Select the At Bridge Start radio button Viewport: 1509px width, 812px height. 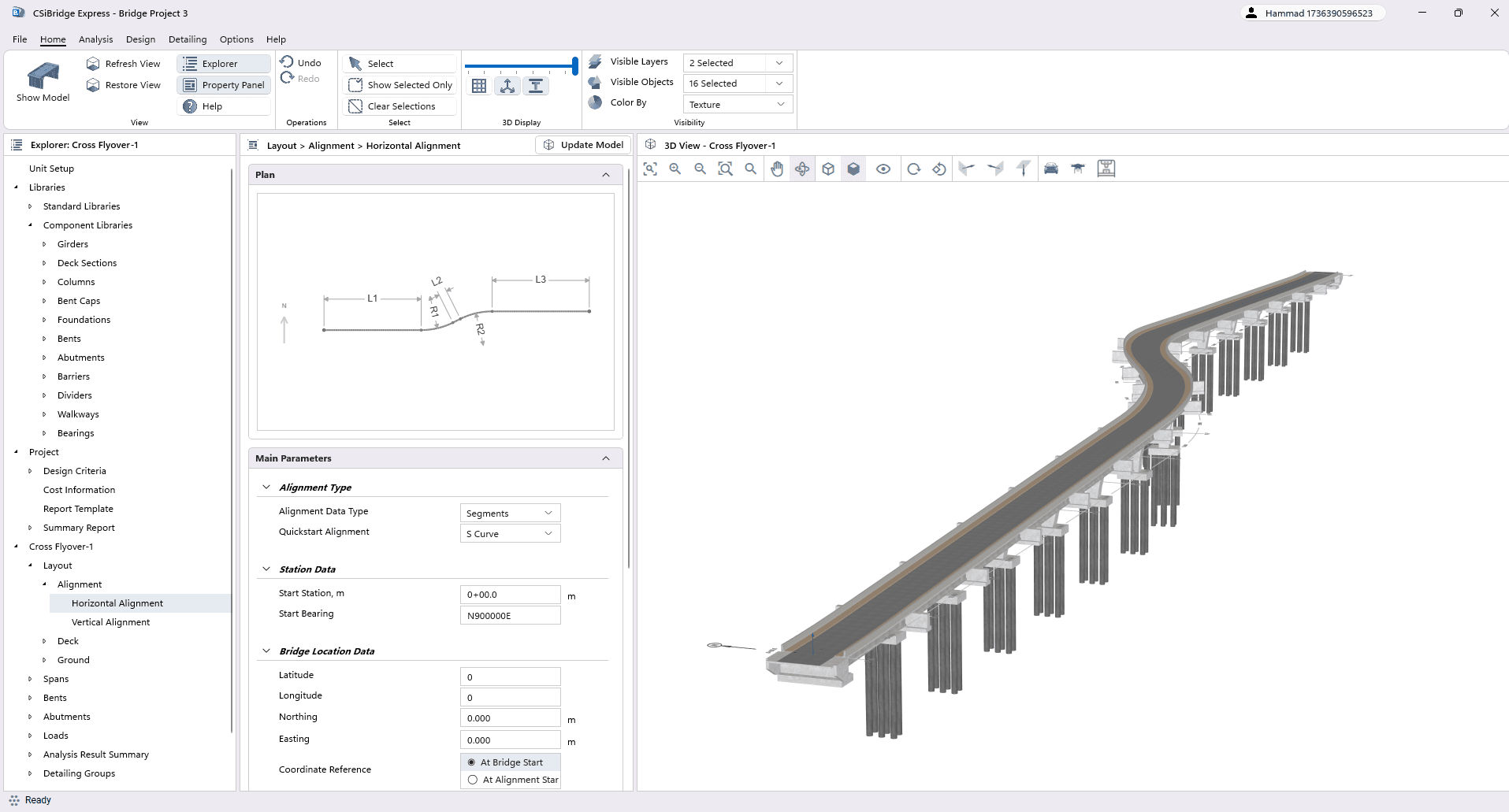(x=472, y=762)
